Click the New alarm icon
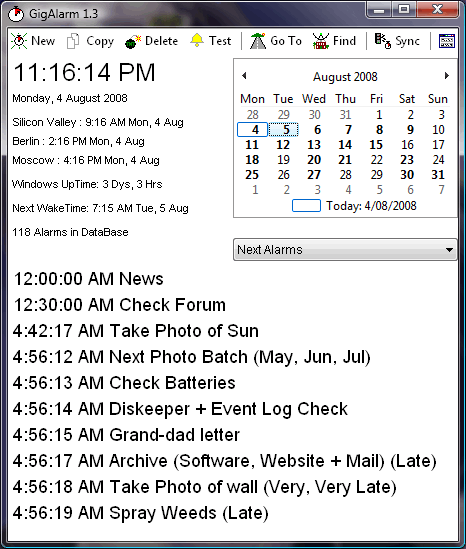466x549 pixels. click(19, 41)
